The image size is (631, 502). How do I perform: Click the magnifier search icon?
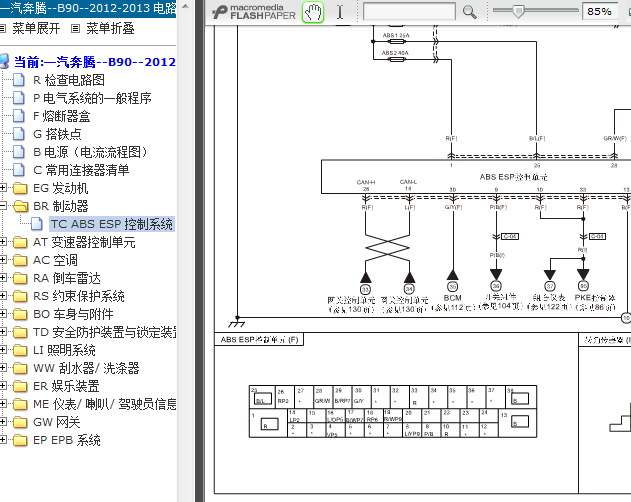pos(469,12)
